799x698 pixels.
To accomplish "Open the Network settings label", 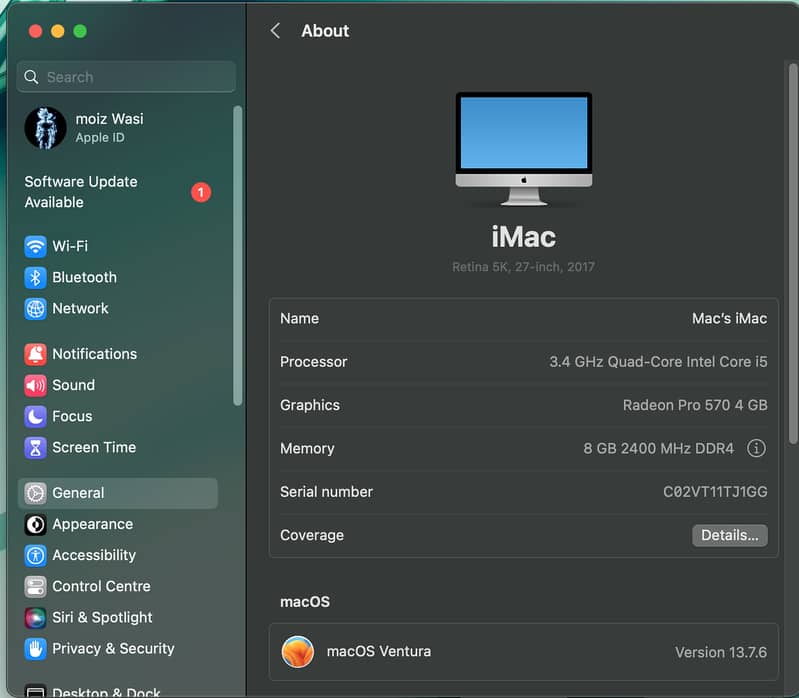I will coord(81,308).
